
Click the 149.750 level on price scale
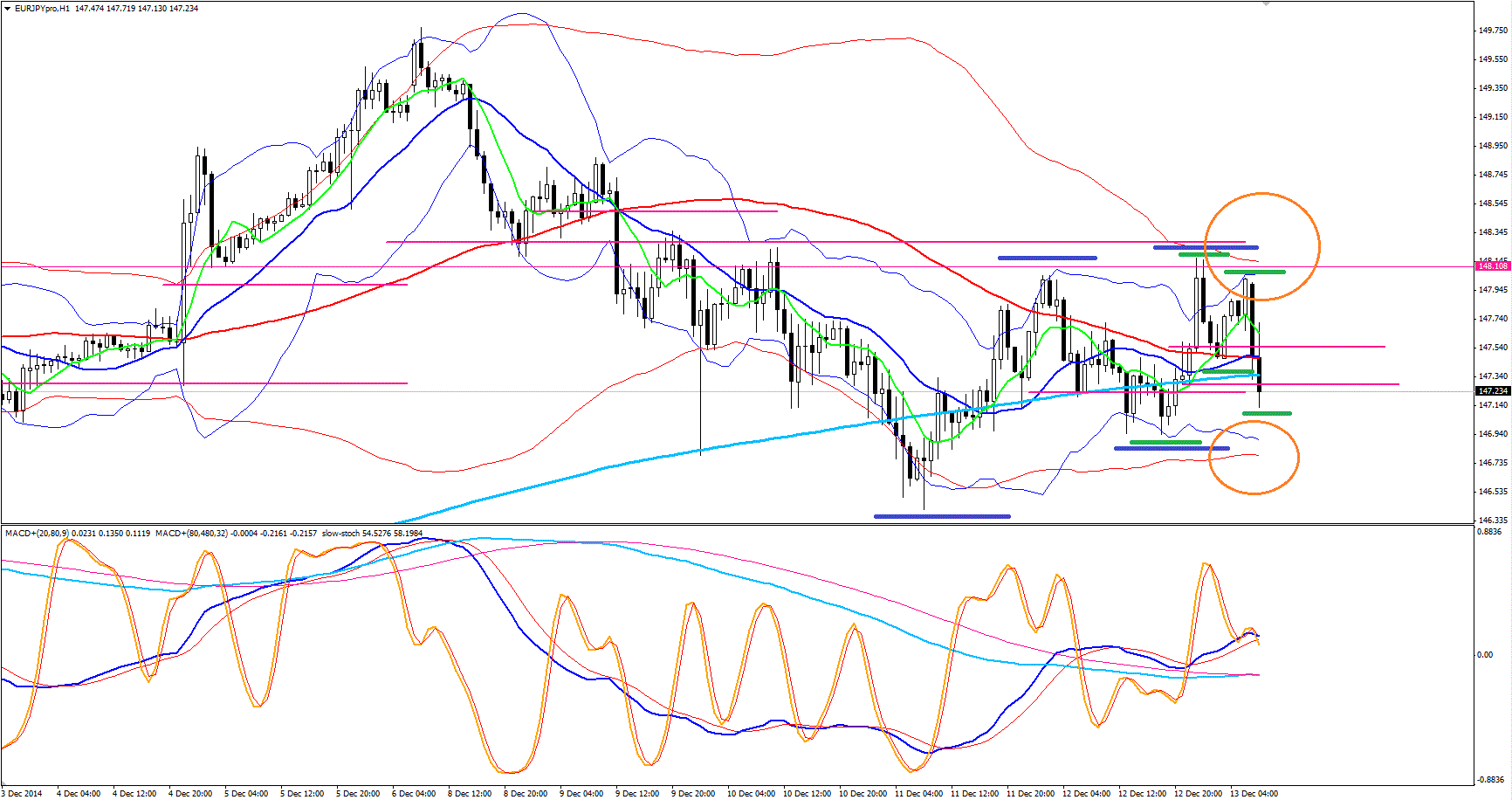click(x=1493, y=31)
